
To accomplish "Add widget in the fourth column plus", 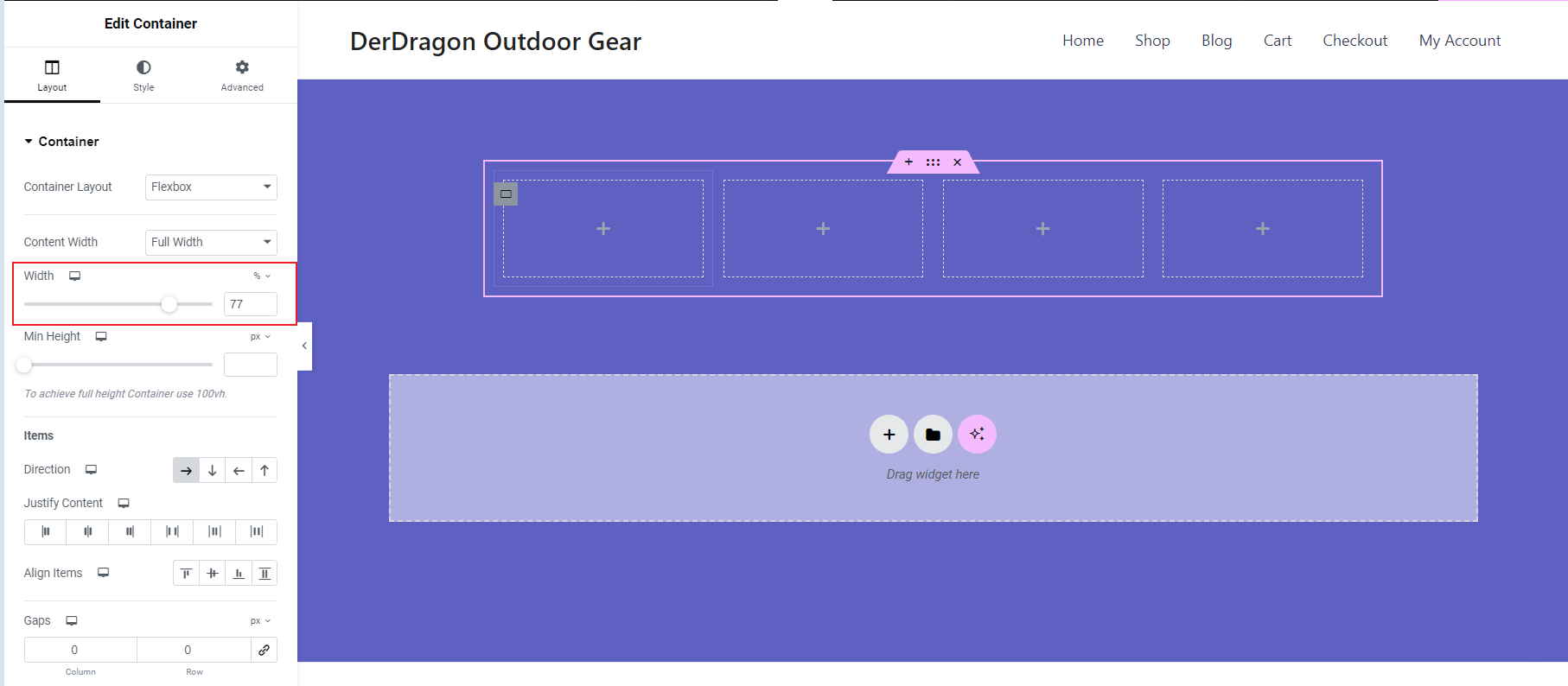I will click(1263, 229).
